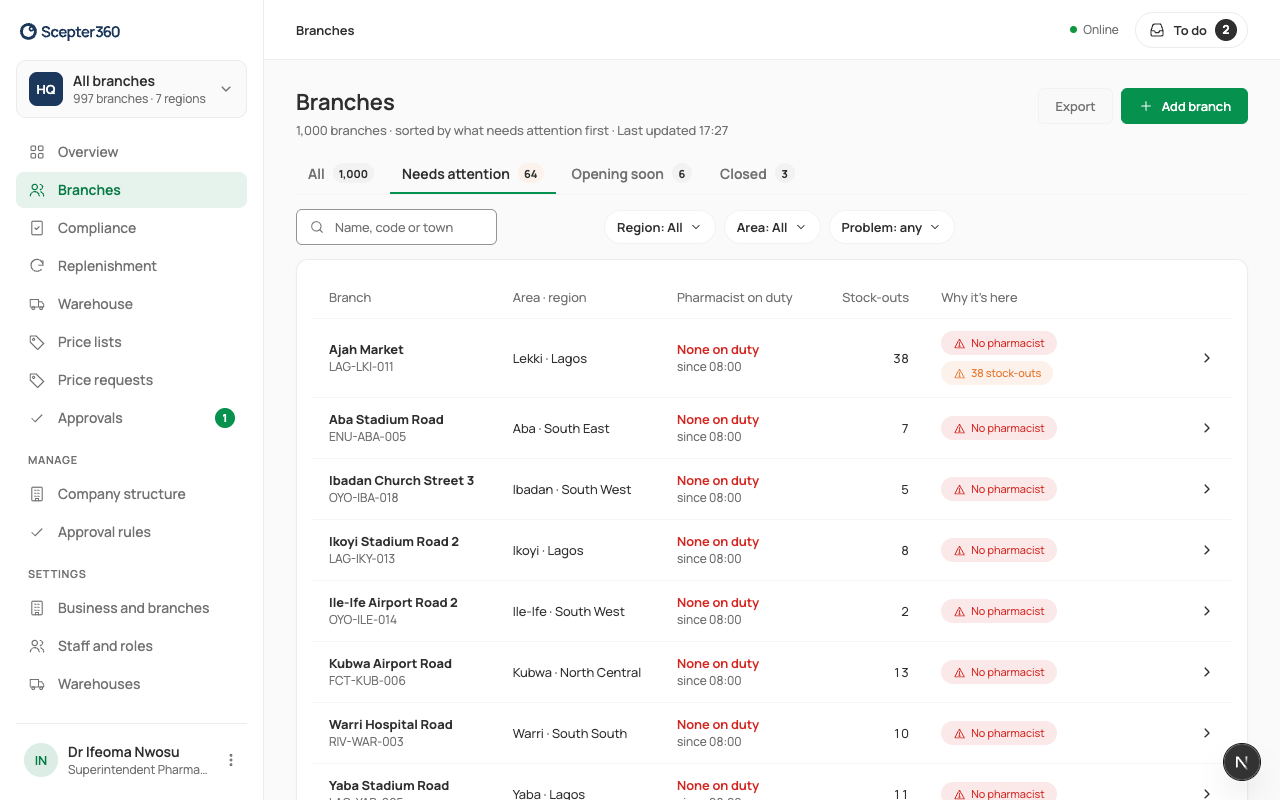Click the Add branch button

[x=1184, y=106]
